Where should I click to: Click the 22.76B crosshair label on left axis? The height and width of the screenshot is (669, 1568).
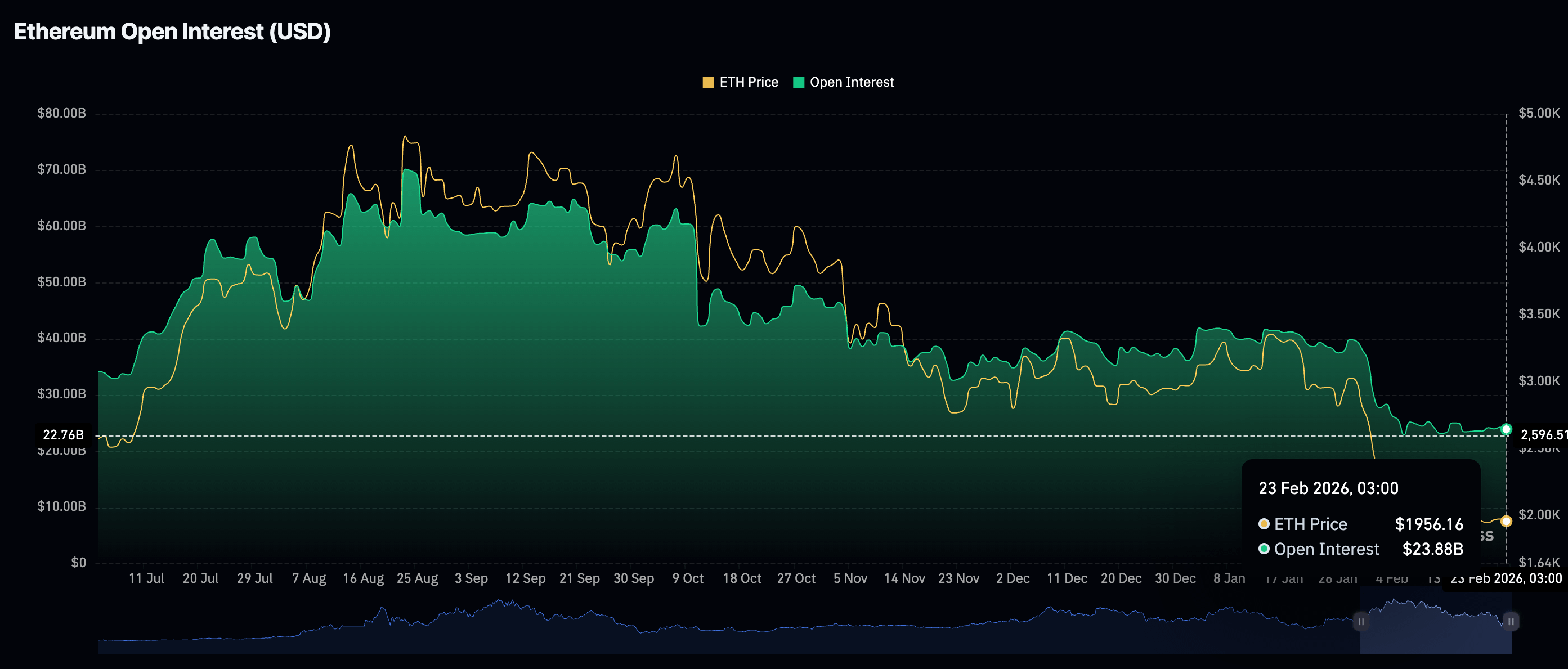(63, 434)
